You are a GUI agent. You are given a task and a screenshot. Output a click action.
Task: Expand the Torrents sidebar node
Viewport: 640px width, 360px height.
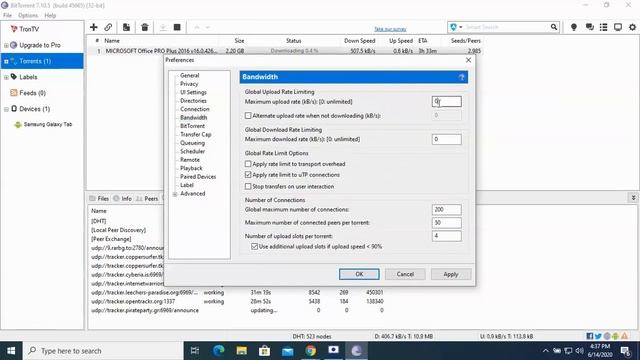coord(6,61)
